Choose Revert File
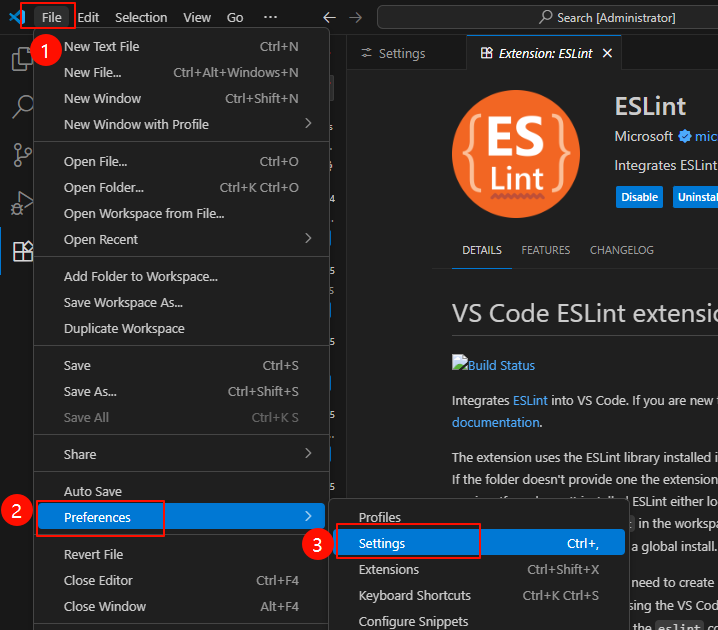The height and width of the screenshot is (630, 718). pyautogui.click(x=181, y=555)
